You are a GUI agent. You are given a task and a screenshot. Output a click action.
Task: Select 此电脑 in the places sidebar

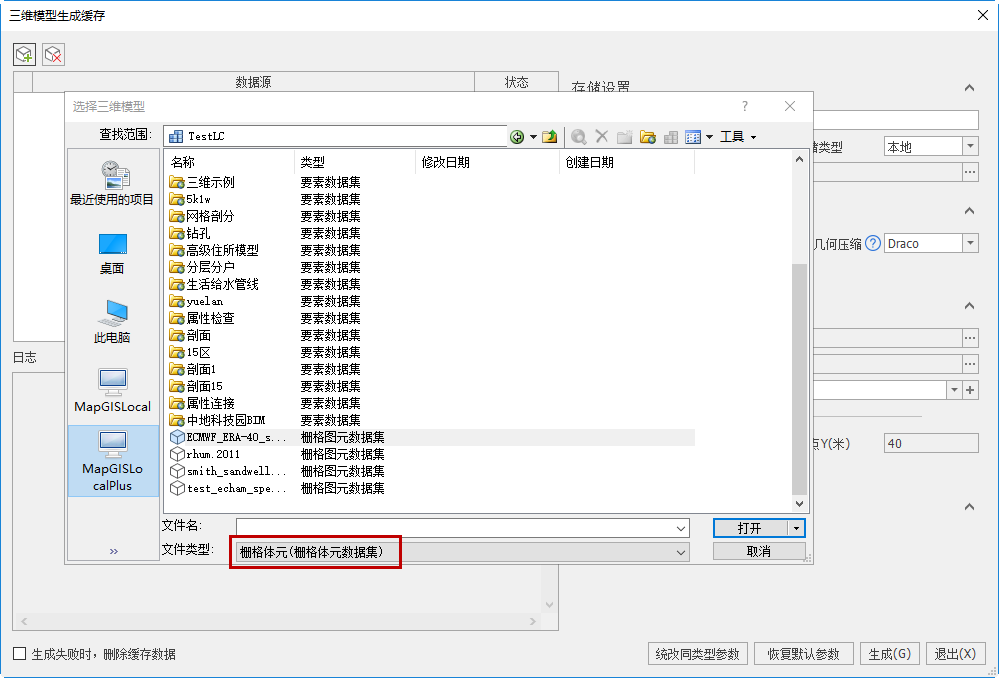tap(112, 322)
